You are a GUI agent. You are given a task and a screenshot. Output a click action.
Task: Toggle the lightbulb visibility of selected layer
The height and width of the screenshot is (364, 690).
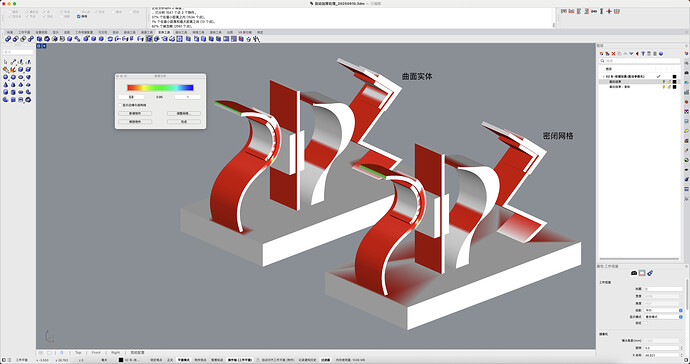[x=664, y=82]
